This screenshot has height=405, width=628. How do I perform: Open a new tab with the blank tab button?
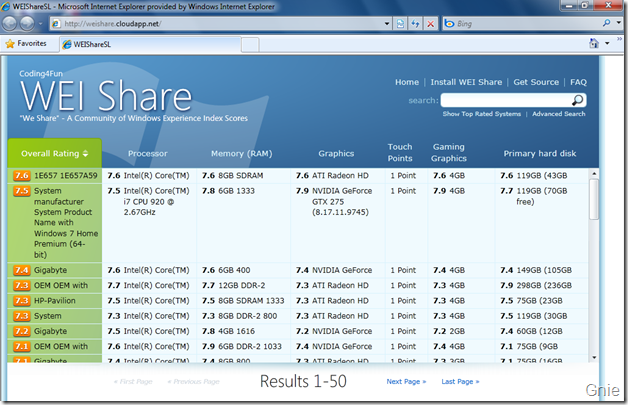250,44
